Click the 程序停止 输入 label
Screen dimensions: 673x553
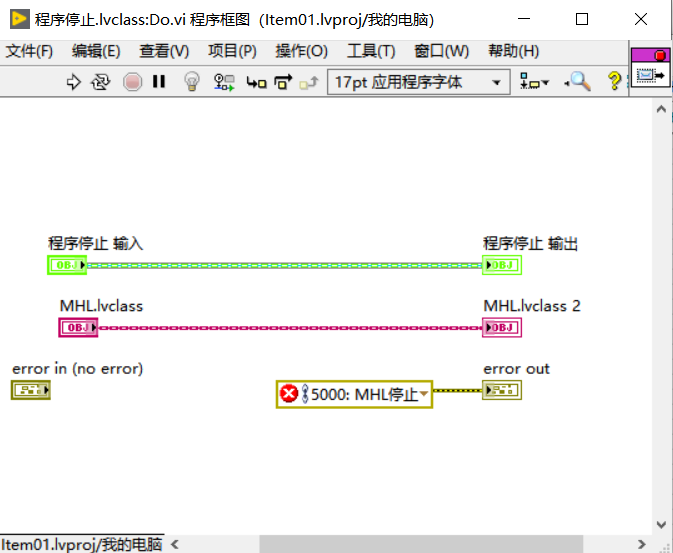[x=95, y=243]
